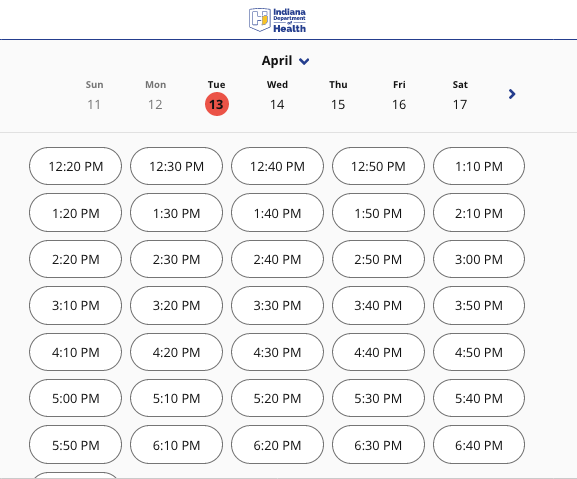Reserve the 5:10 PM time

[176, 398]
